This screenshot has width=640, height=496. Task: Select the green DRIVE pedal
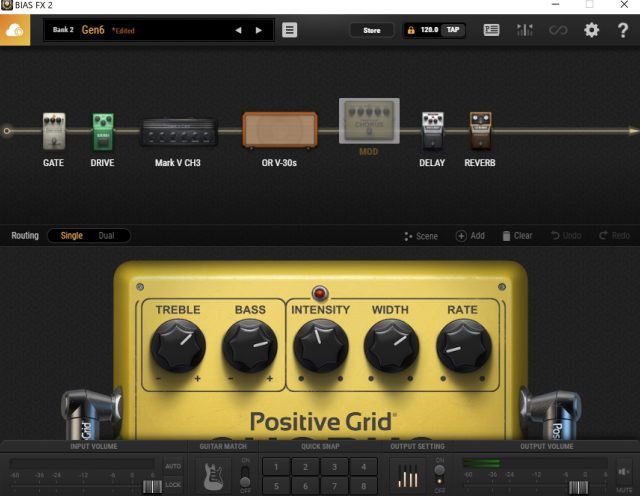(x=103, y=131)
